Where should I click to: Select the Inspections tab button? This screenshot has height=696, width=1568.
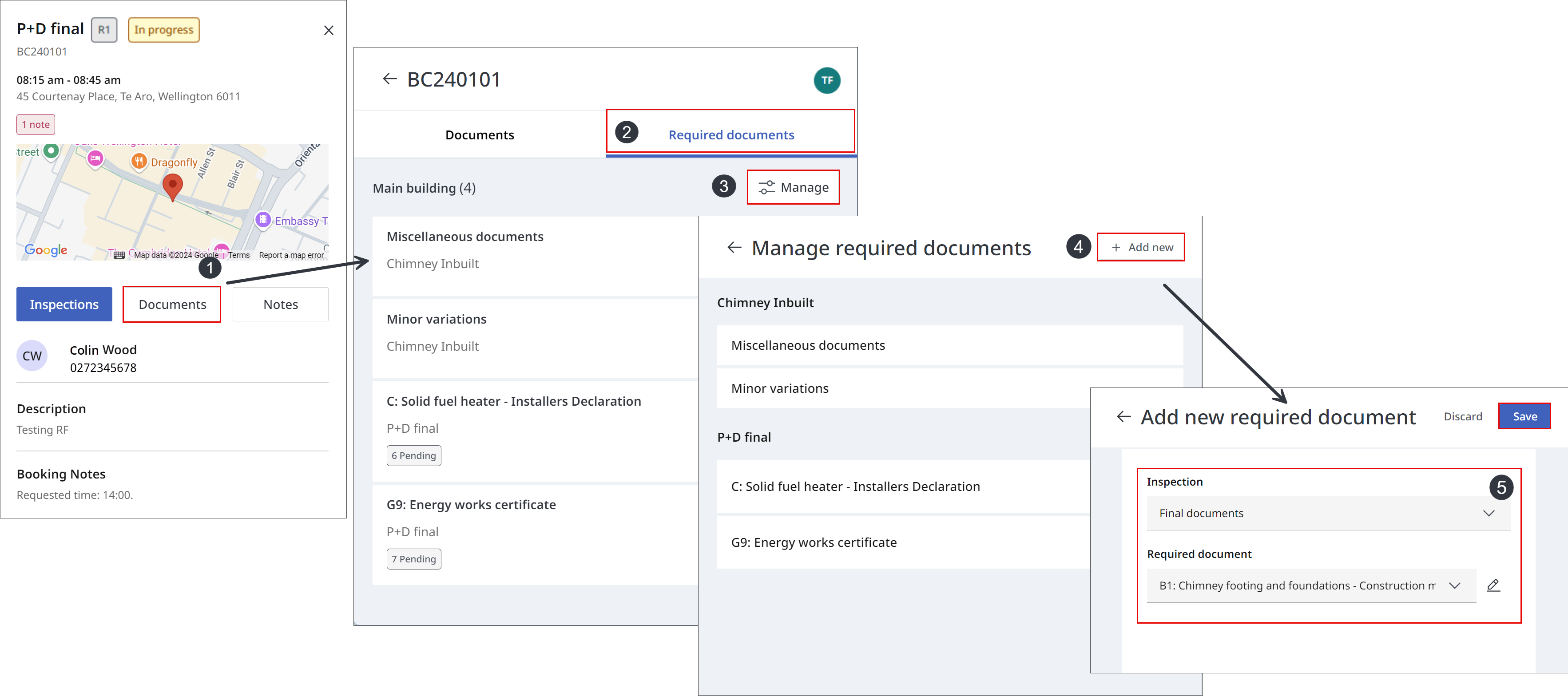click(64, 305)
